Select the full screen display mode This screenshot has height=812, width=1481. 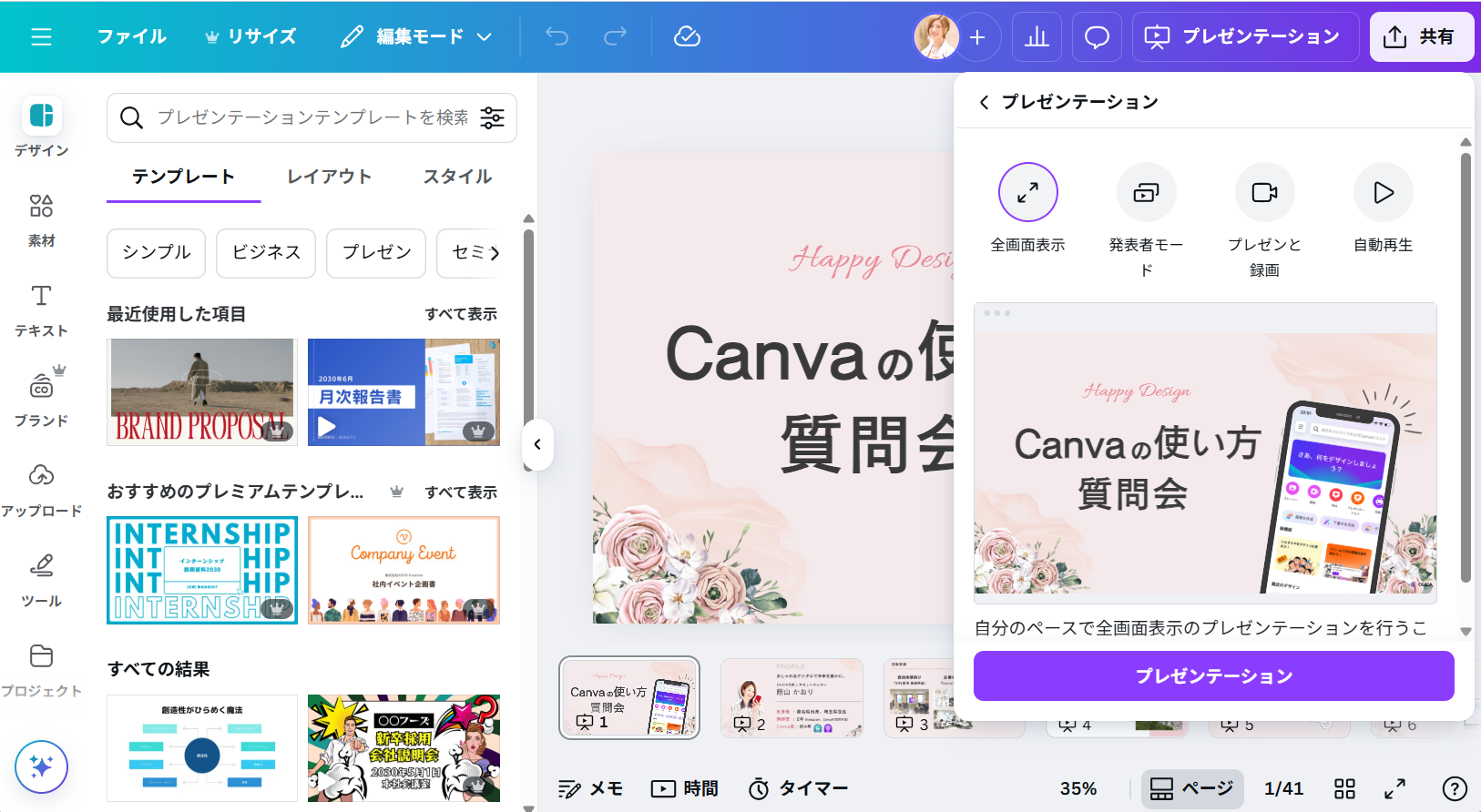pyautogui.click(x=1027, y=193)
